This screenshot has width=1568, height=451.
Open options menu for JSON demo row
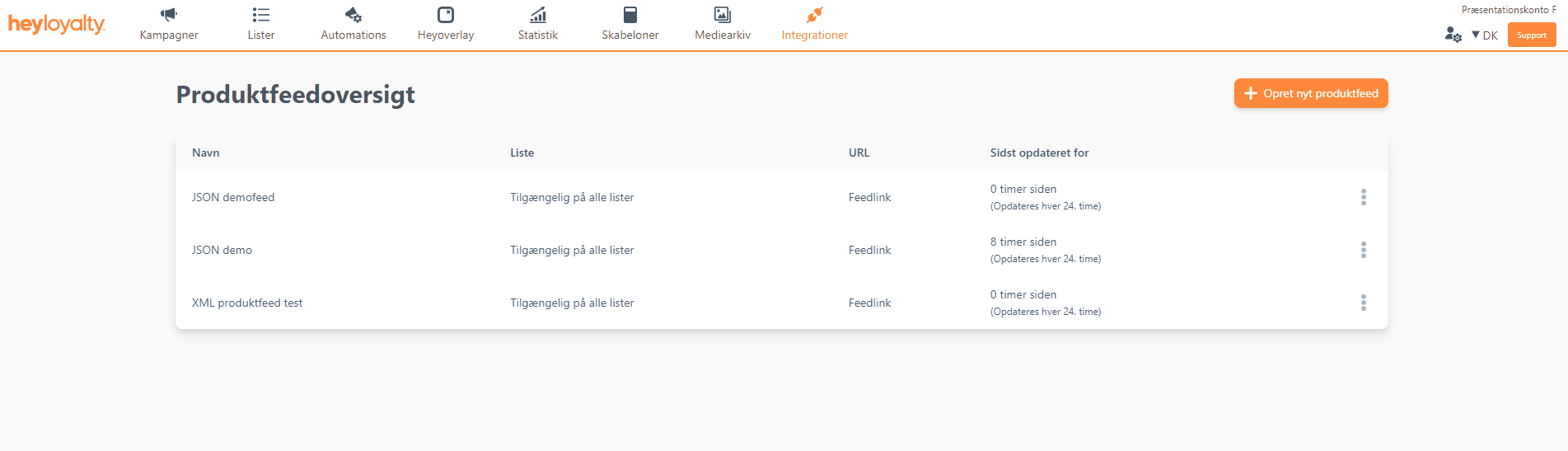1364,250
